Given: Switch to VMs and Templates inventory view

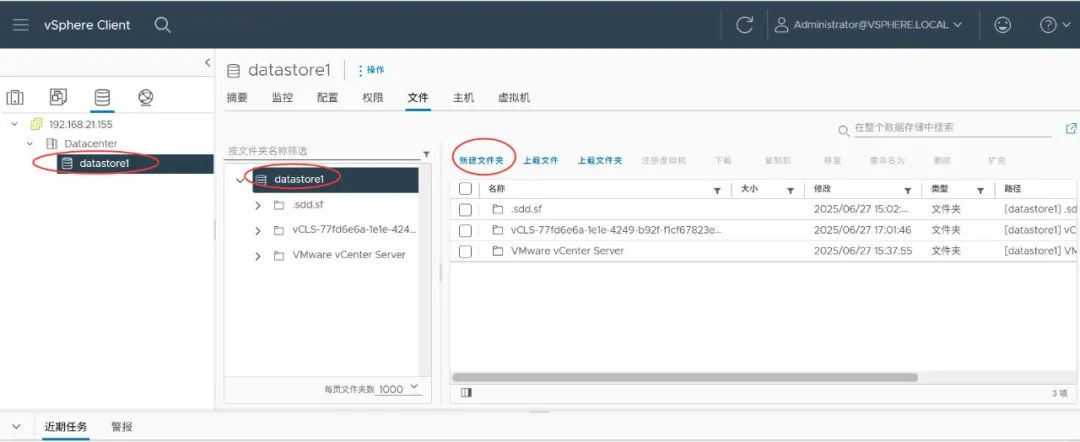Looking at the screenshot, I should pyautogui.click(x=59, y=97).
